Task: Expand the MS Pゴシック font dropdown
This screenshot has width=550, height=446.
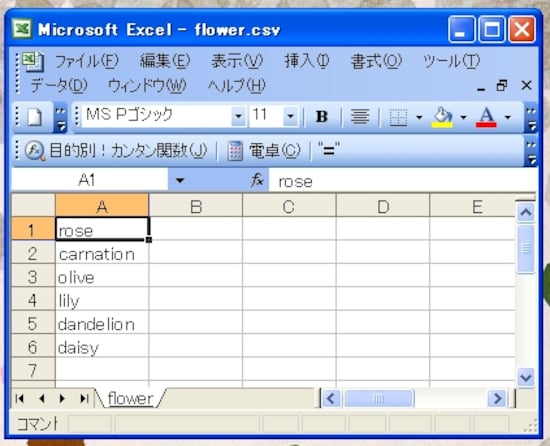Action: click(239, 116)
